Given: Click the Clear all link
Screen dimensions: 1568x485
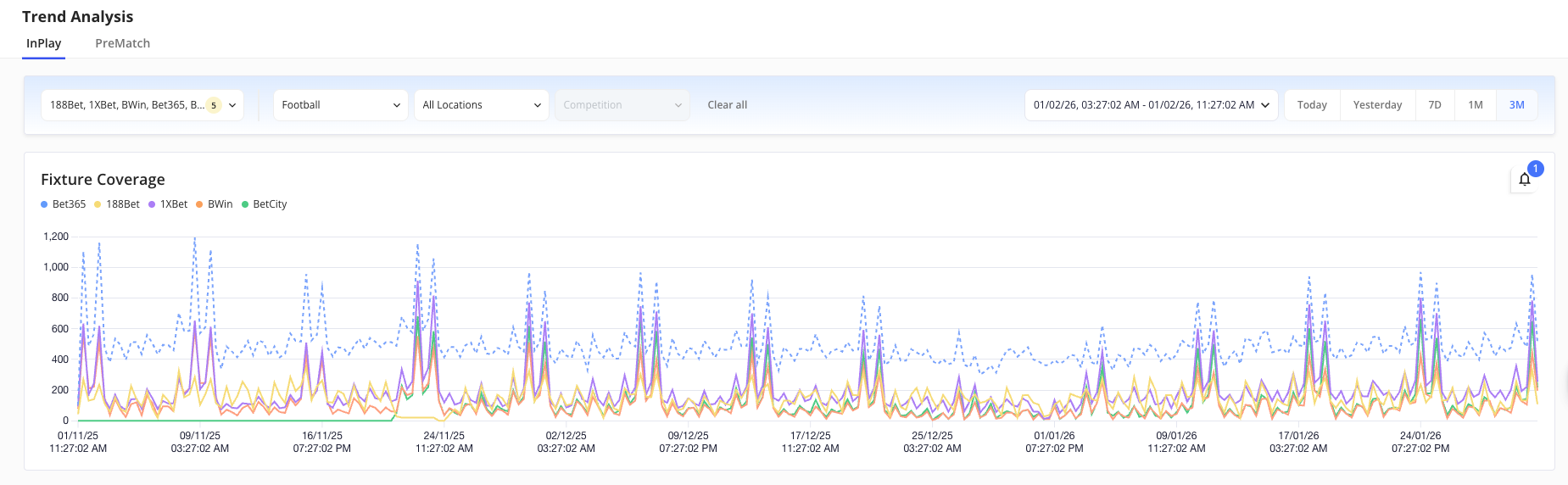Looking at the screenshot, I should click(x=727, y=105).
